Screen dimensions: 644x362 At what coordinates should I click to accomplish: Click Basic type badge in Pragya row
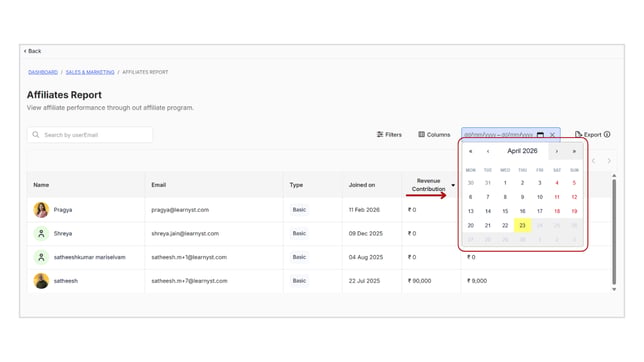pos(299,210)
